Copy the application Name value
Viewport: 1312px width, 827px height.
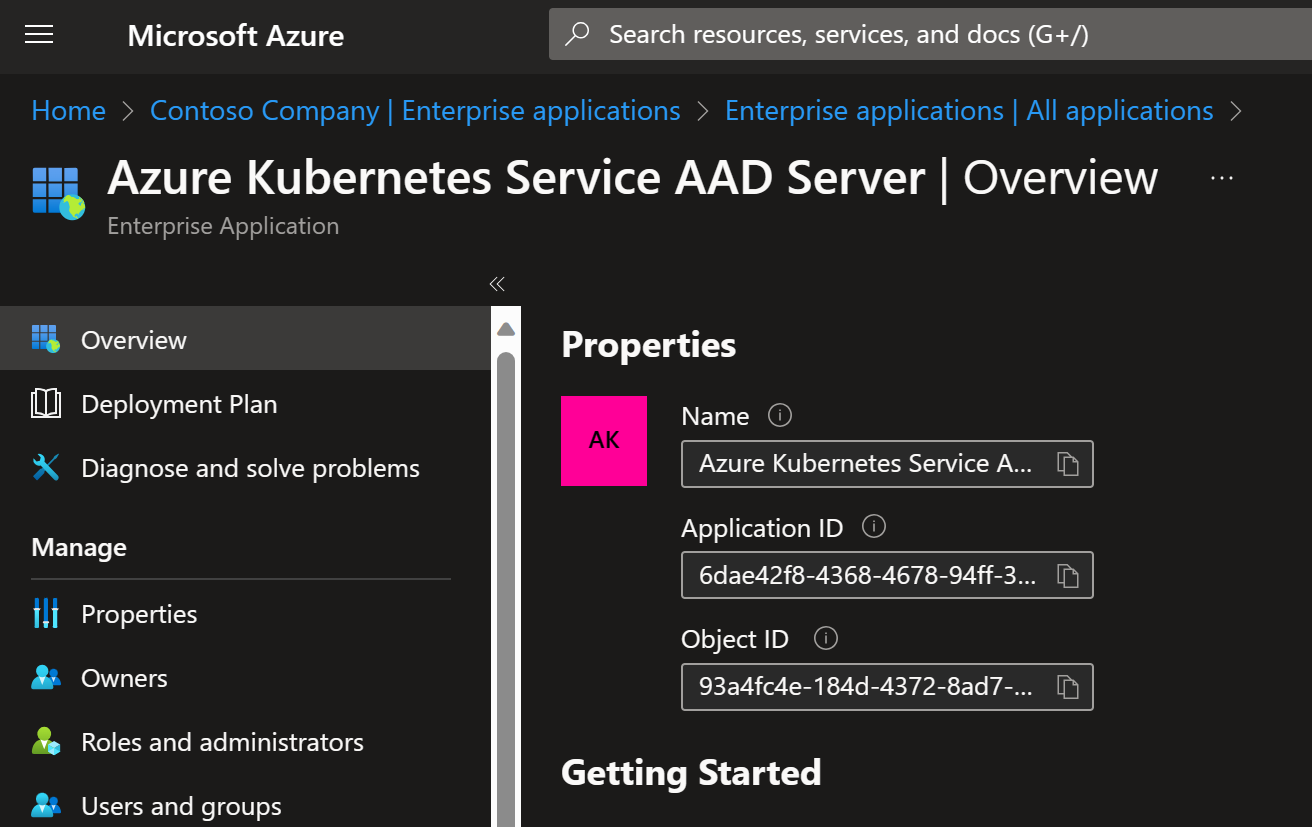coord(1068,464)
